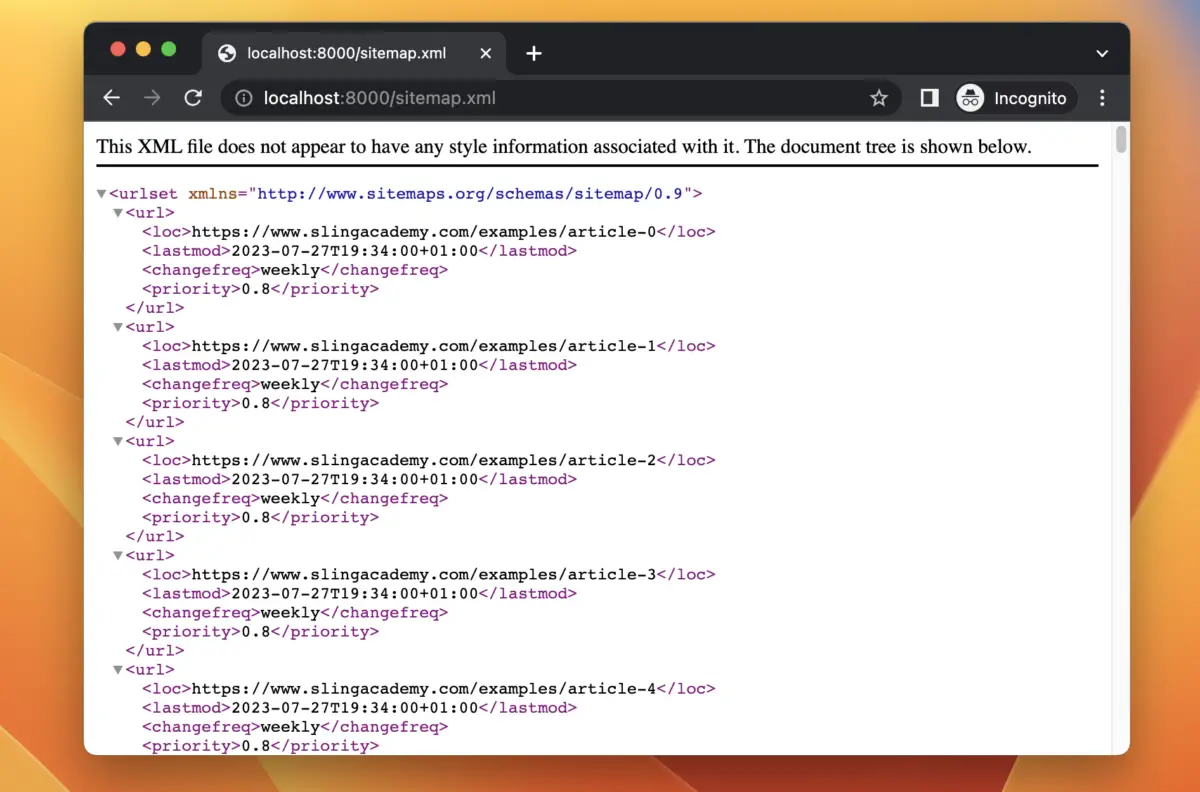Collapse the url node for article-4
Viewport: 1200px width, 792px height.
point(118,670)
